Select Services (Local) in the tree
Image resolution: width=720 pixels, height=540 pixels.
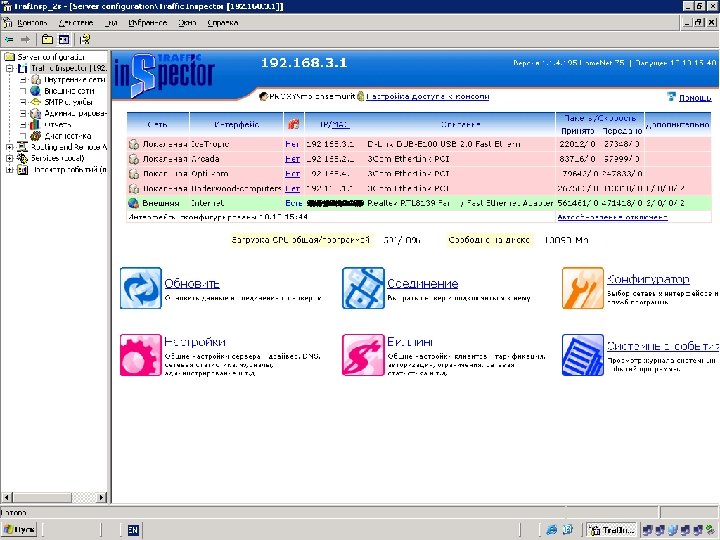pos(57,158)
